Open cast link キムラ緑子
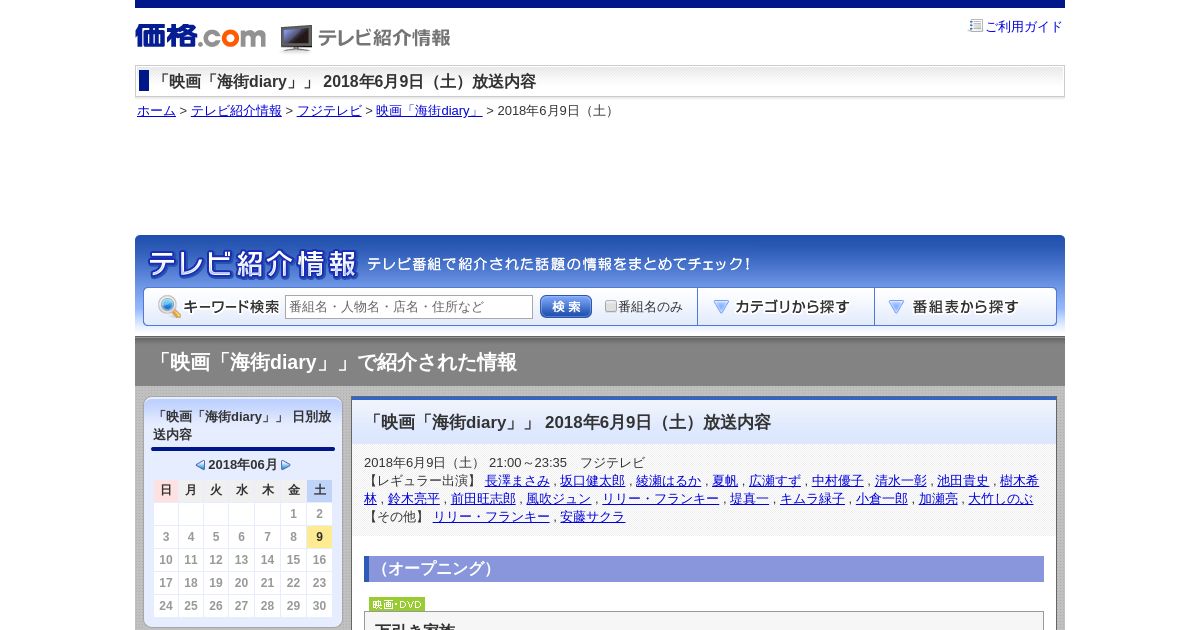1200x630 pixels. 812,499
